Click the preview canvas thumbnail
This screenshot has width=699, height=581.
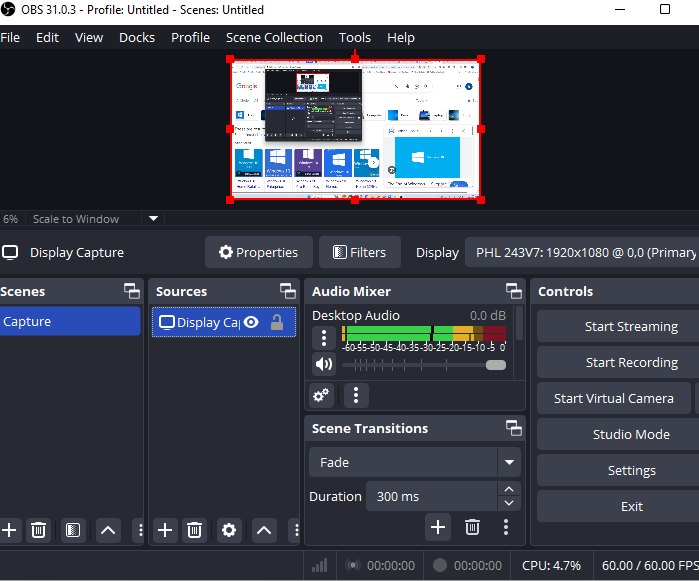pyautogui.click(x=355, y=129)
